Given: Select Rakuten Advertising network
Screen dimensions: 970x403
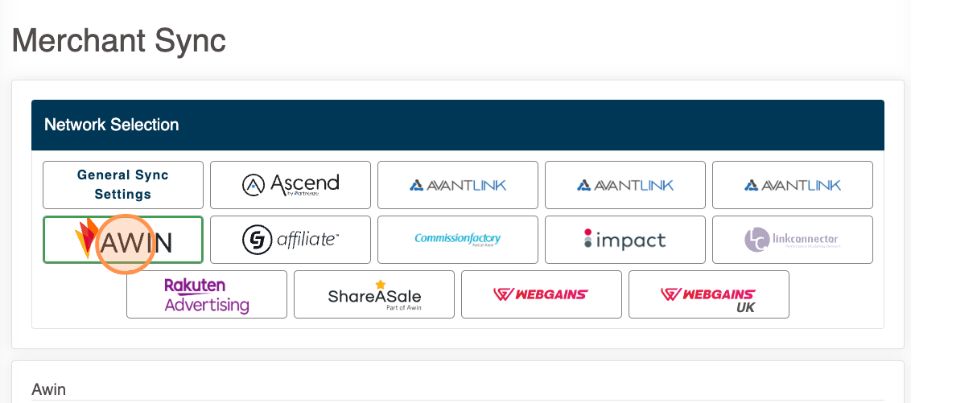Looking at the screenshot, I should [207, 295].
